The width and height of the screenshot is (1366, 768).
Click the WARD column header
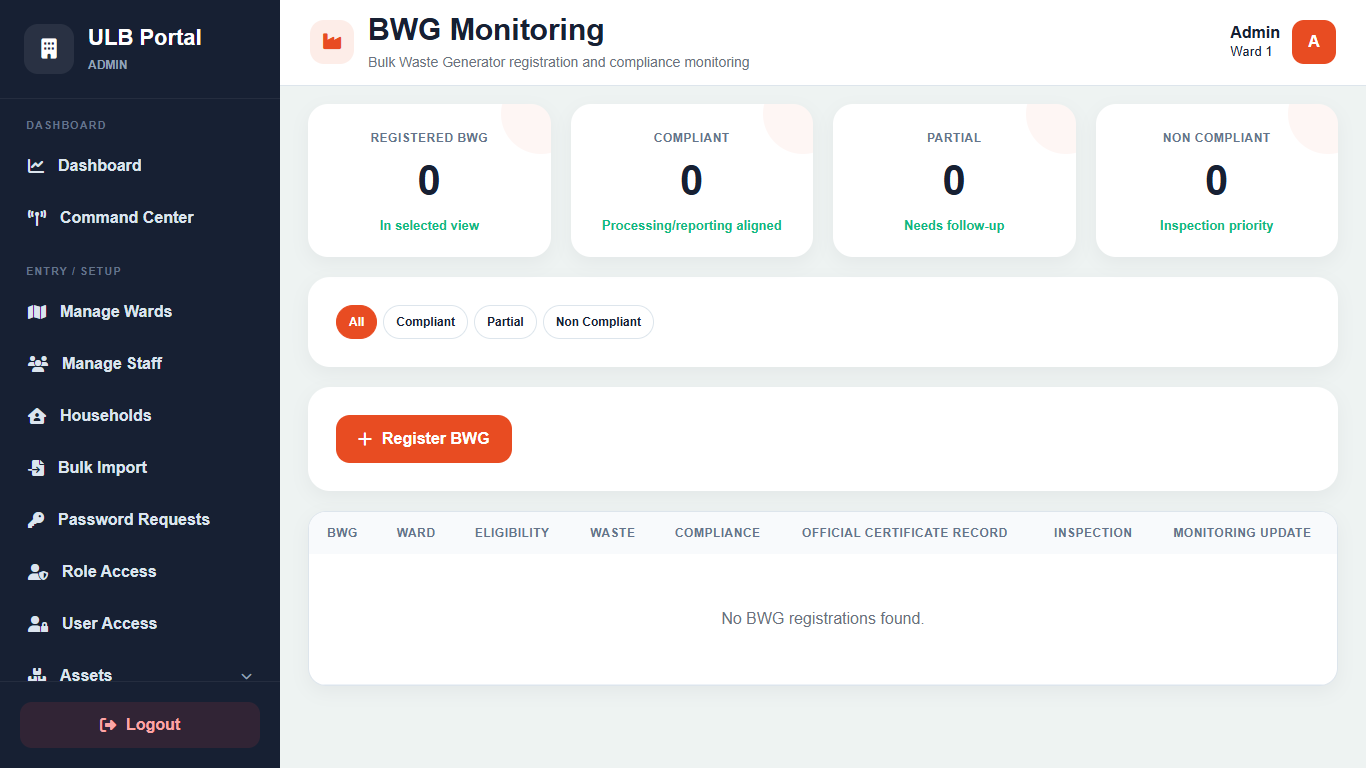416,533
